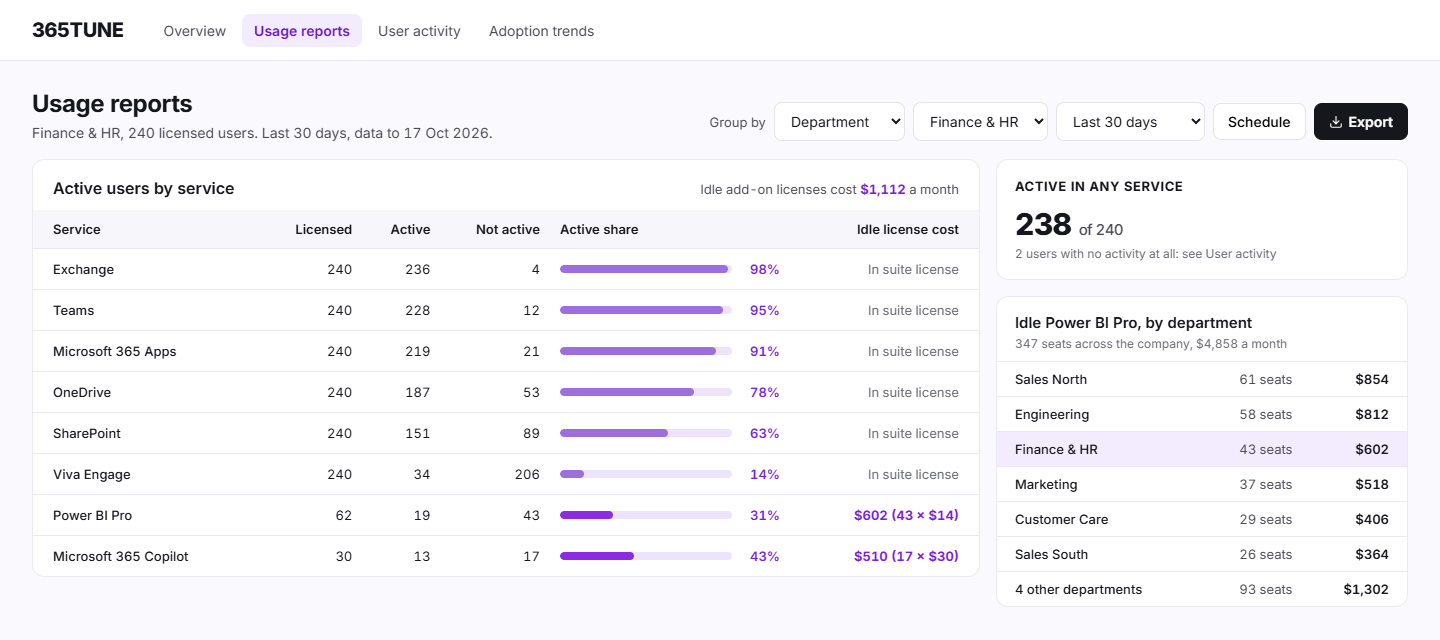Click the 43% Copilot share value
The width and height of the screenshot is (1440, 640).
tap(764, 556)
